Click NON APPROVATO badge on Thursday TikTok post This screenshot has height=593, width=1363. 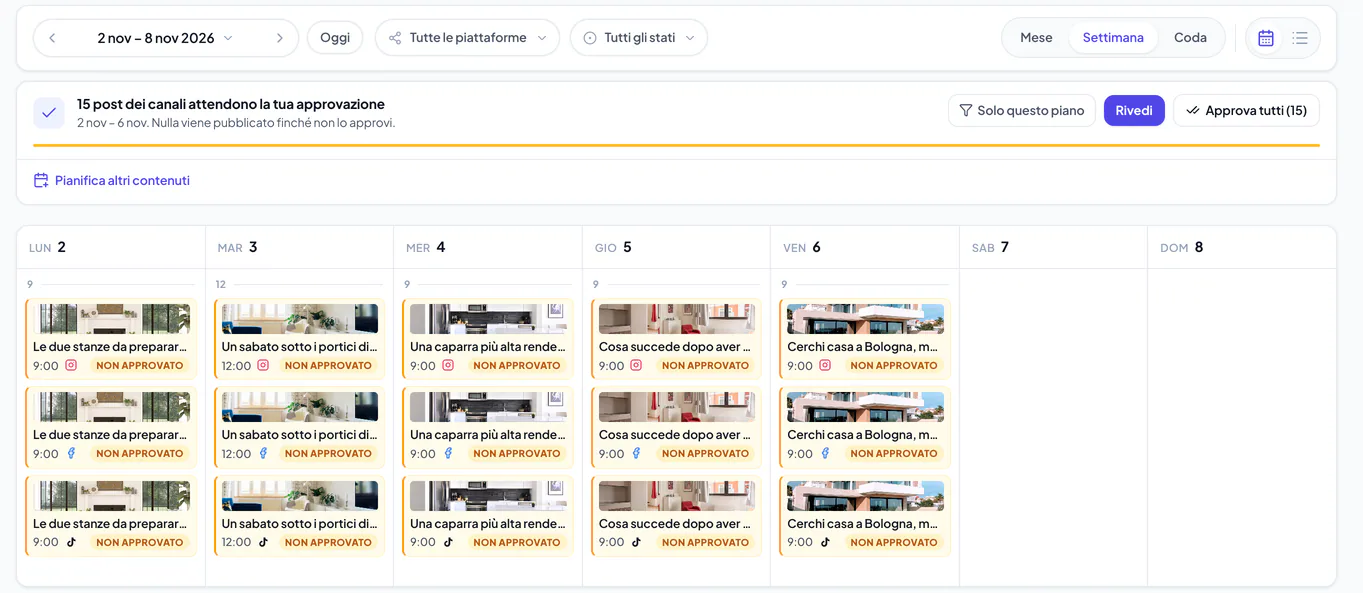(705, 543)
